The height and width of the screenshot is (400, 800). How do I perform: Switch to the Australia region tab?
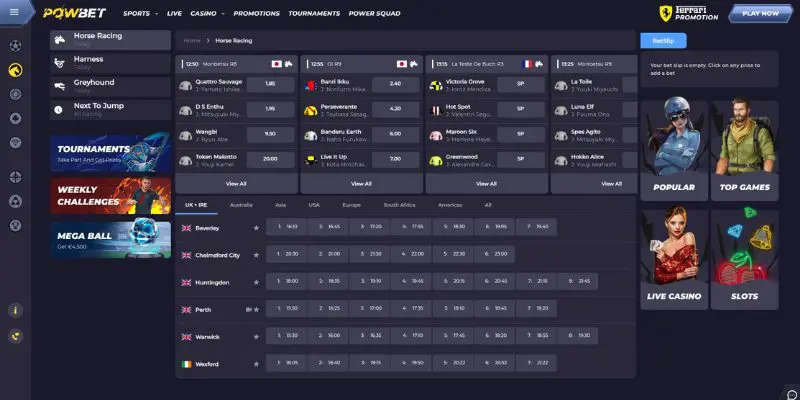pos(241,205)
